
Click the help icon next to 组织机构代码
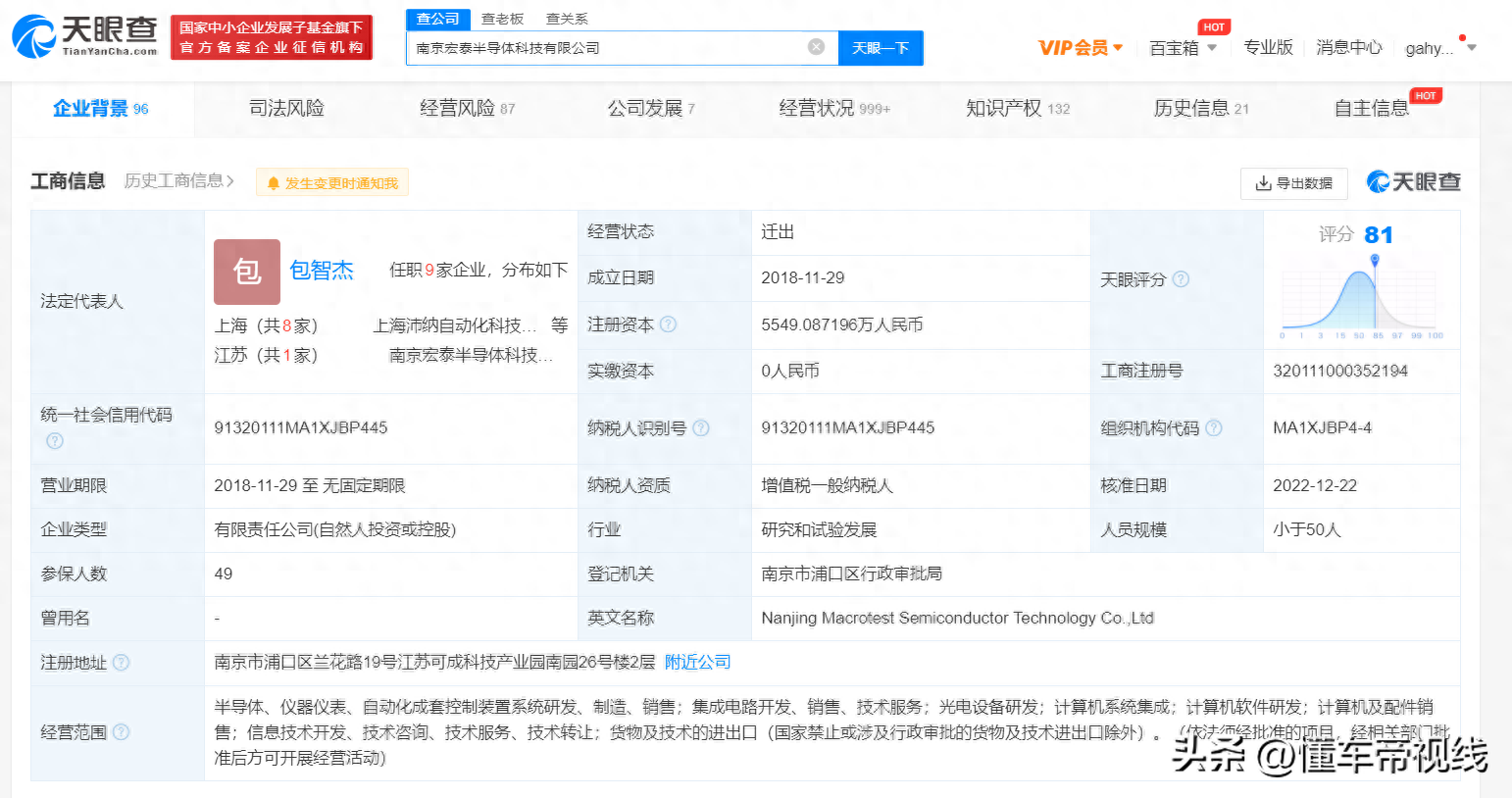[x=1214, y=428]
